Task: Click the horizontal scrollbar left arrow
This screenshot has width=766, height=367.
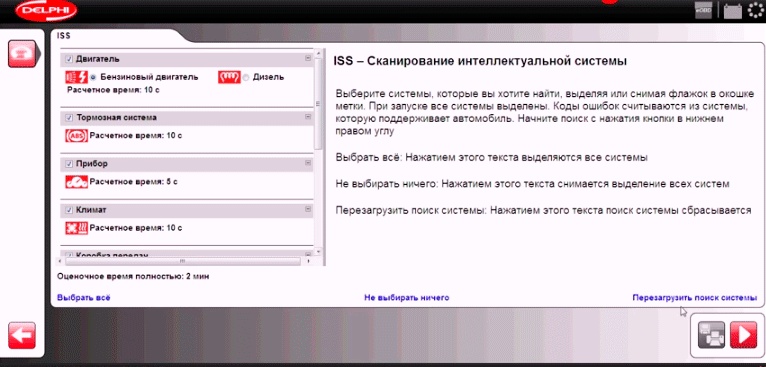Action: click(61, 261)
